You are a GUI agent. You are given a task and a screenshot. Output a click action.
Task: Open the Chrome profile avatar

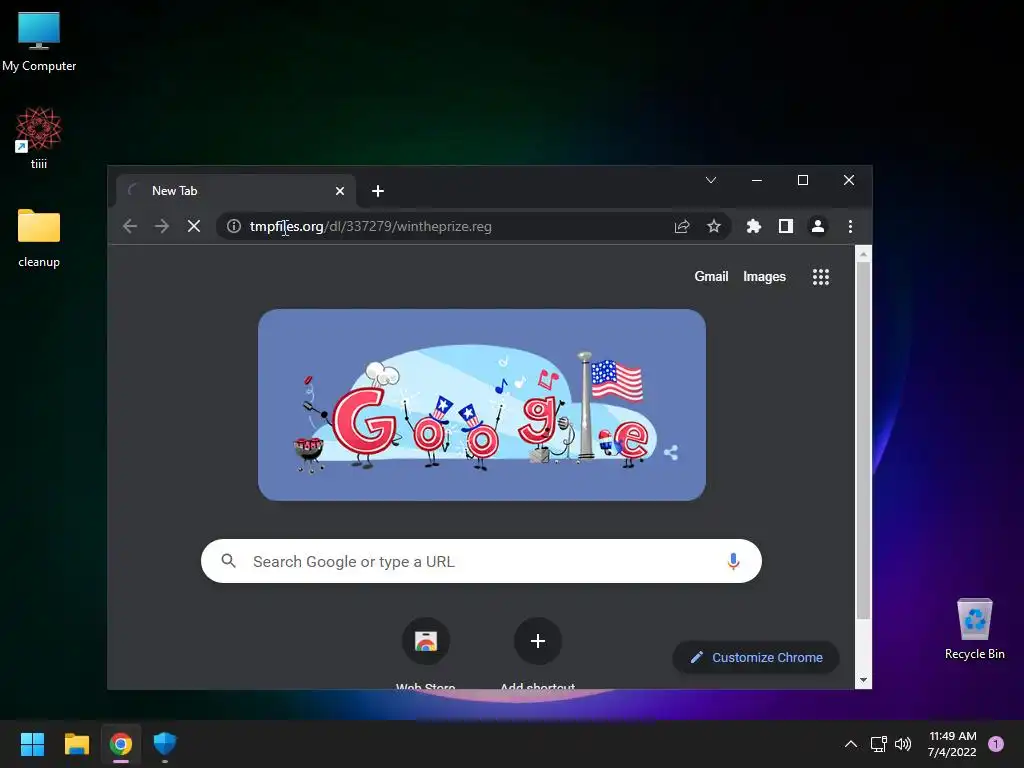[x=818, y=226]
